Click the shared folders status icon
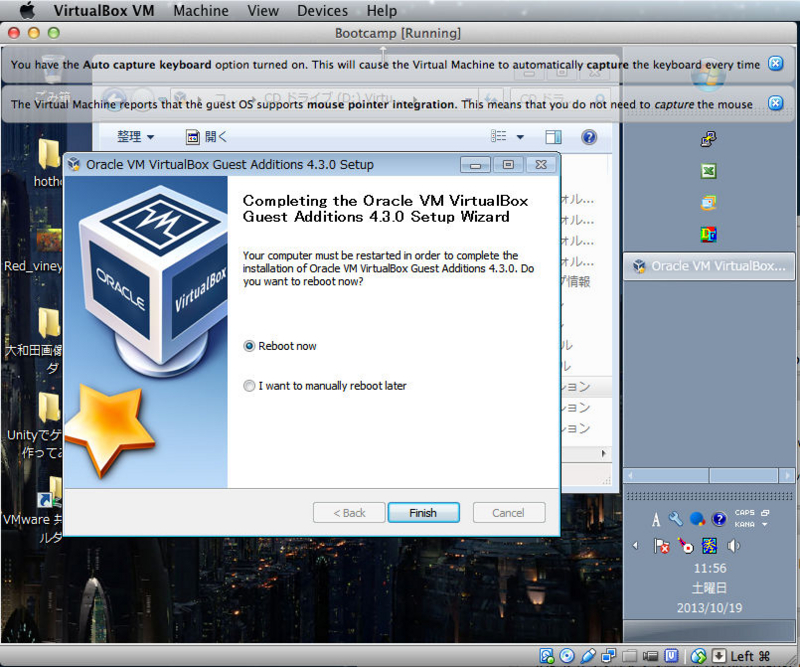The width and height of the screenshot is (800, 667). tap(629, 656)
